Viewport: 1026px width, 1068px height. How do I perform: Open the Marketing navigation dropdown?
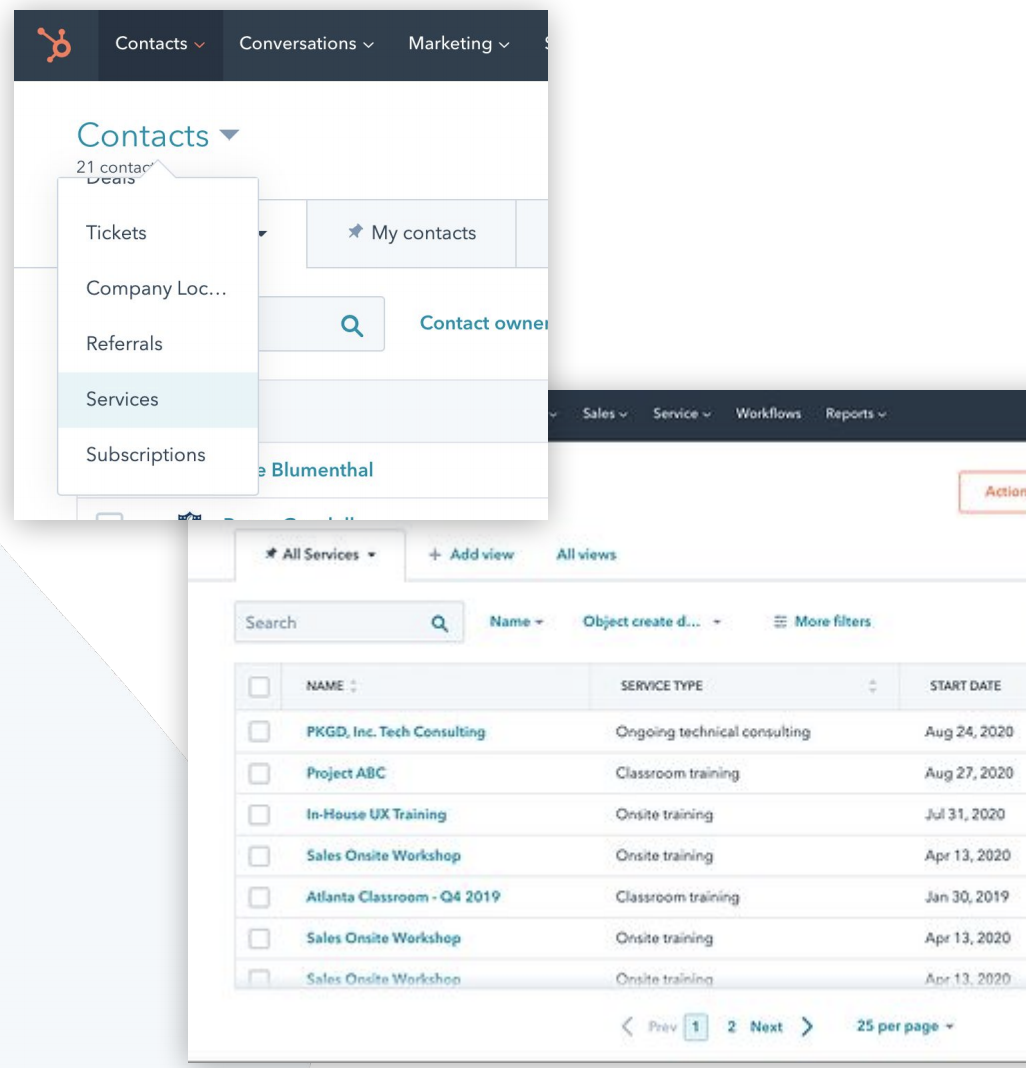click(458, 44)
